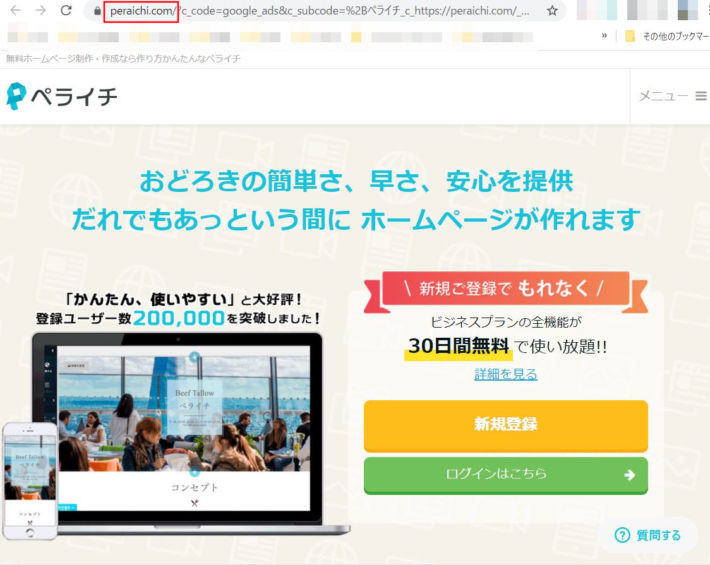This screenshot has width=710, height=565.
Task: Click the browser forward arrow
Action: [x=41, y=10]
